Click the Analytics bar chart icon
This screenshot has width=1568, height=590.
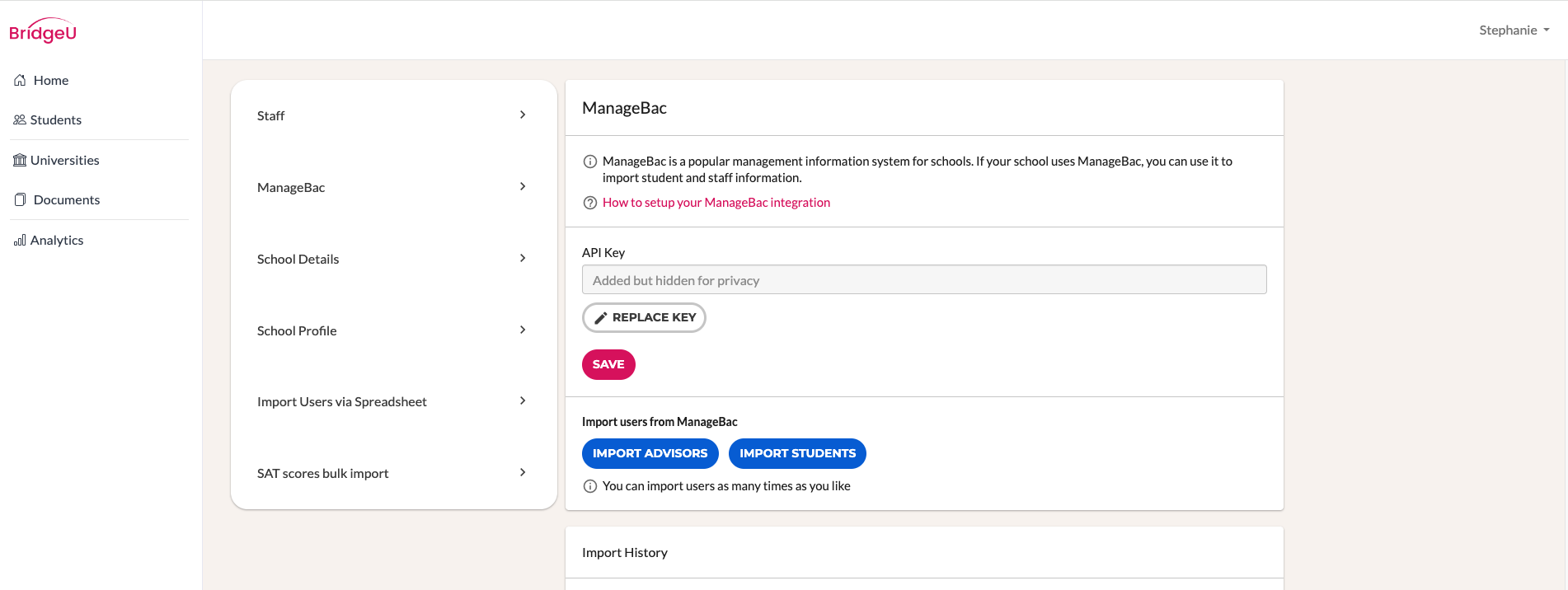pos(20,240)
